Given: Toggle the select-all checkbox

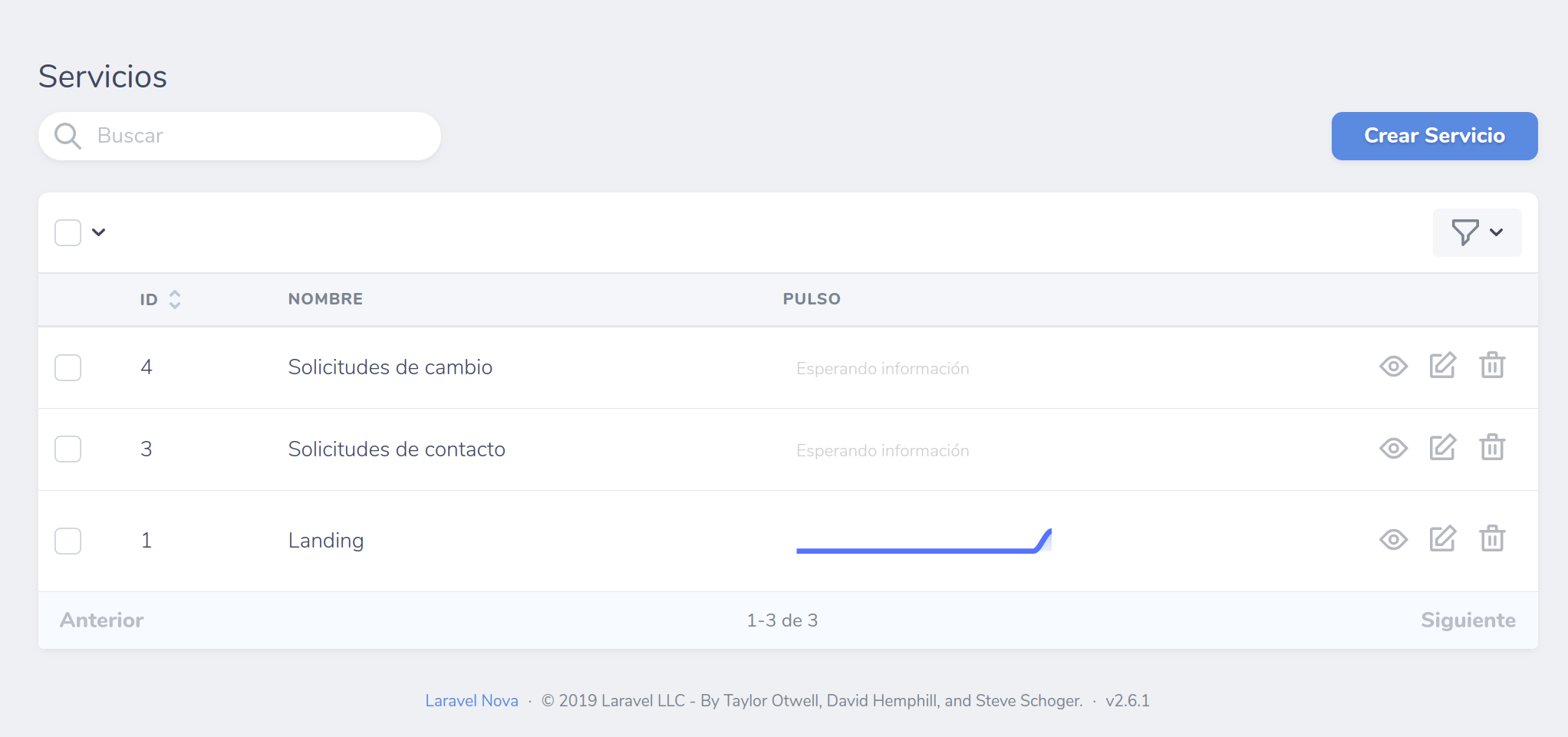Looking at the screenshot, I should point(68,232).
